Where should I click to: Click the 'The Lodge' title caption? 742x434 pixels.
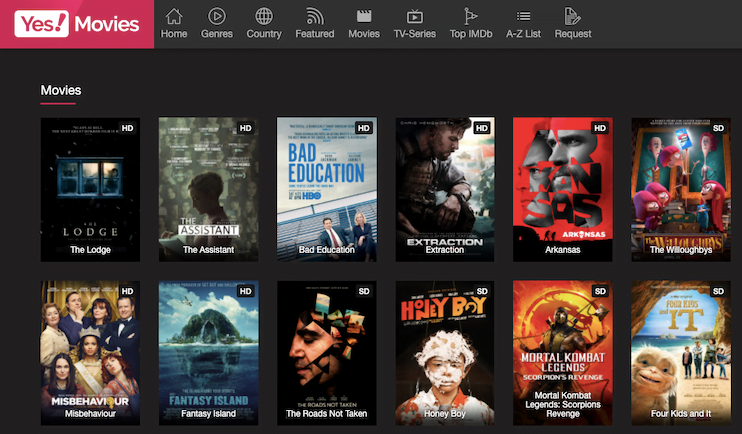(90, 250)
